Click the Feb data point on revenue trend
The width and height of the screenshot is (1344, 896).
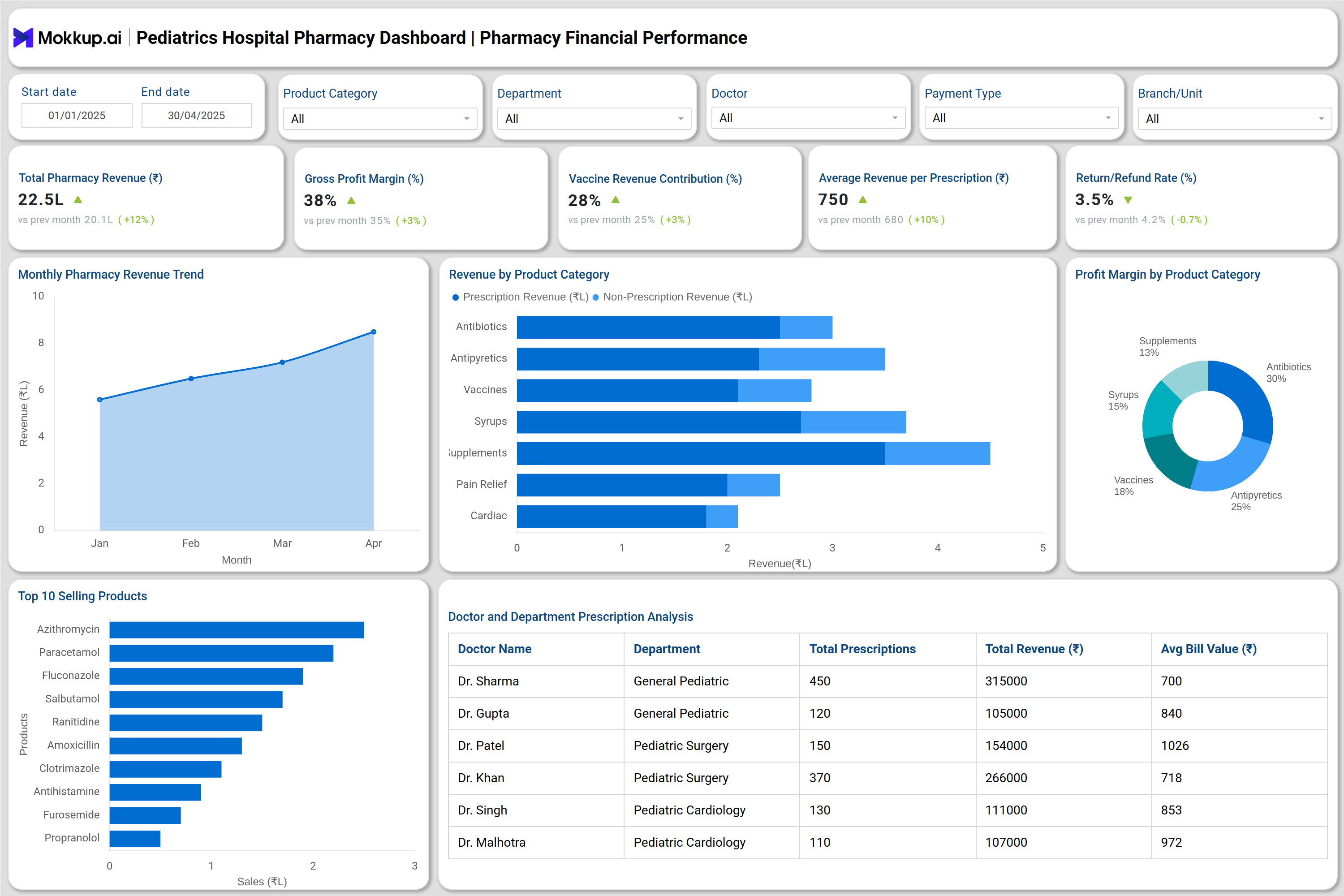pyautogui.click(x=191, y=378)
